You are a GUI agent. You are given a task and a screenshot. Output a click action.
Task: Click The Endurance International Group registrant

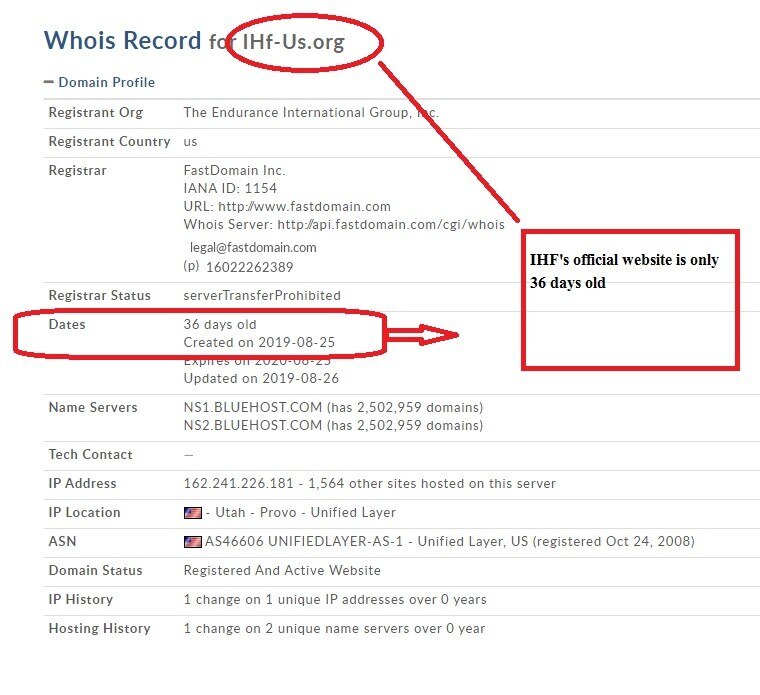(x=310, y=112)
